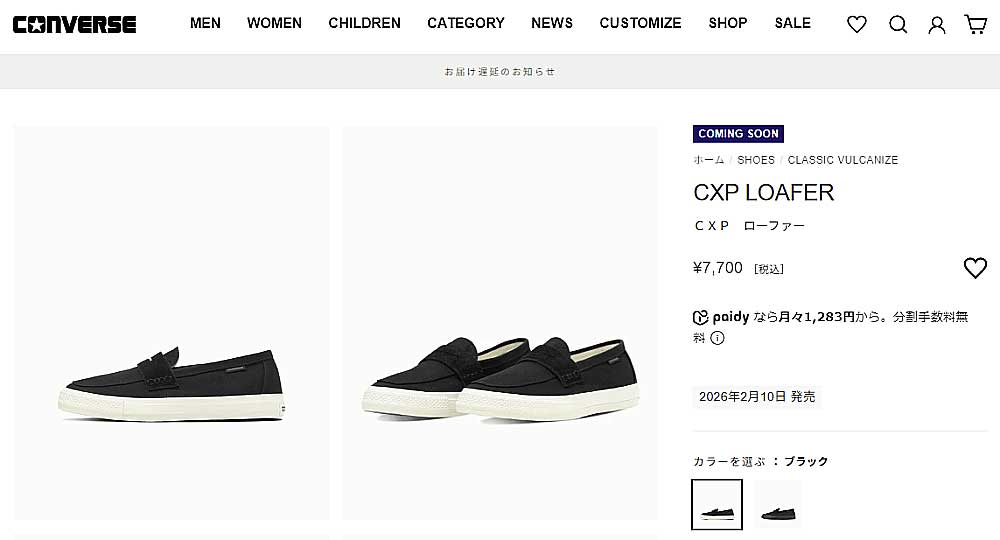The image size is (1000, 540).
Task: Open the account profile icon
Action: point(937,24)
